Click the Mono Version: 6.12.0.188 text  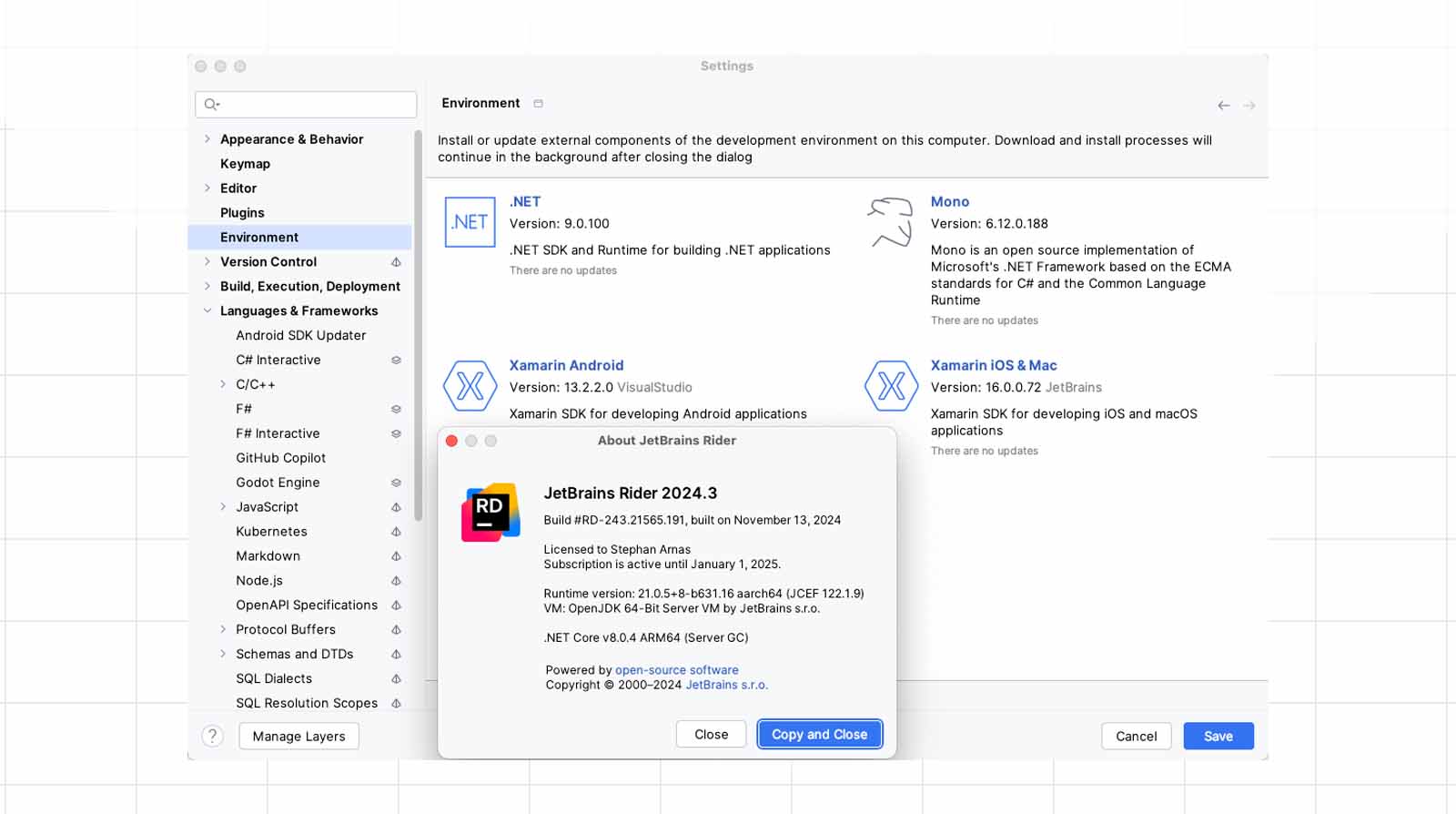click(x=989, y=224)
